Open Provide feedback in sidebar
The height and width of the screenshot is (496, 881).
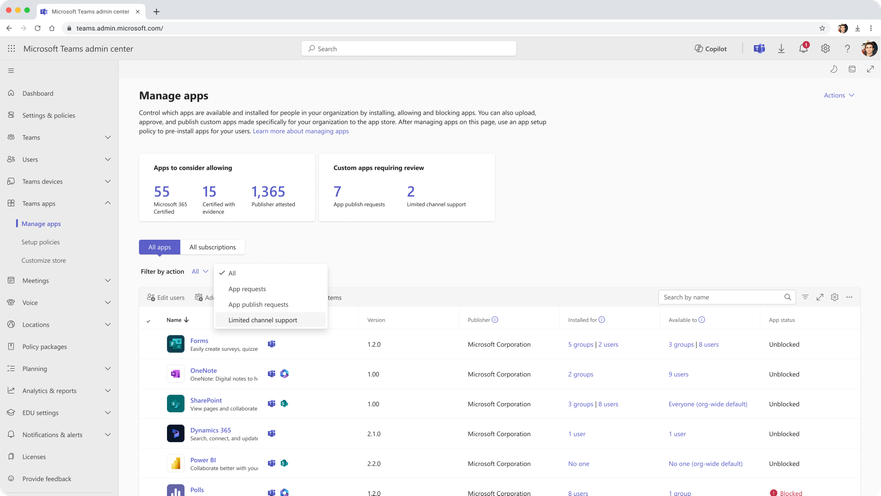pyautogui.click(x=47, y=479)
